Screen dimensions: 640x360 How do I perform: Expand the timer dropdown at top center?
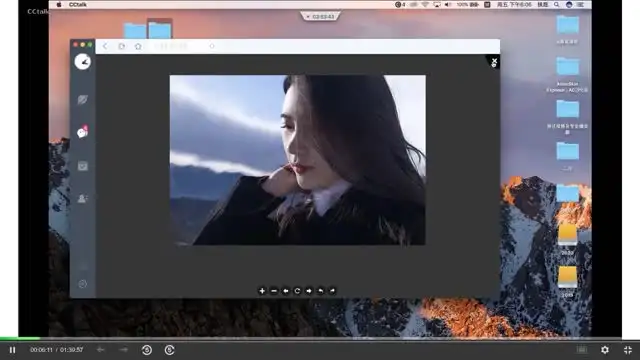click(320, 16)
